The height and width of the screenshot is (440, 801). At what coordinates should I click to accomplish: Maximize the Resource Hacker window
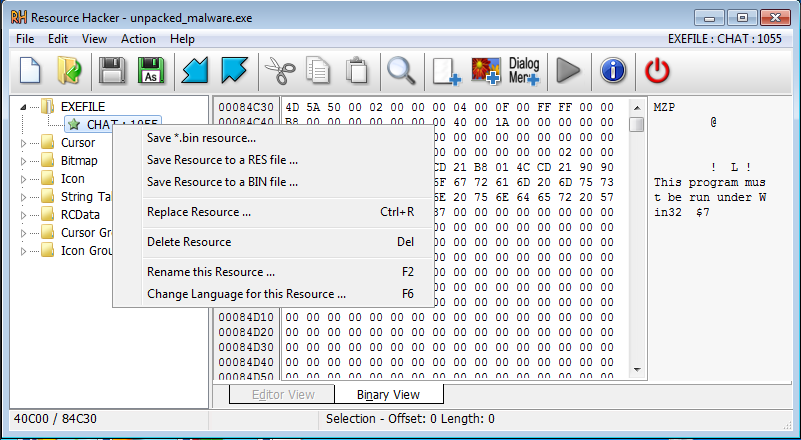[x=742, y=18]
